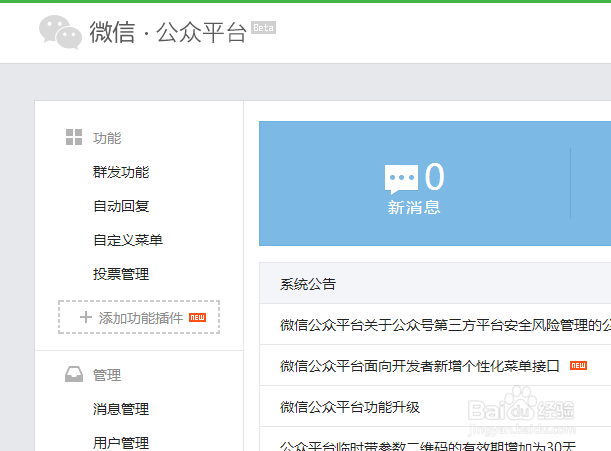Select the 功能 section header
Screen dimensions: 611x451
(107, 138)
